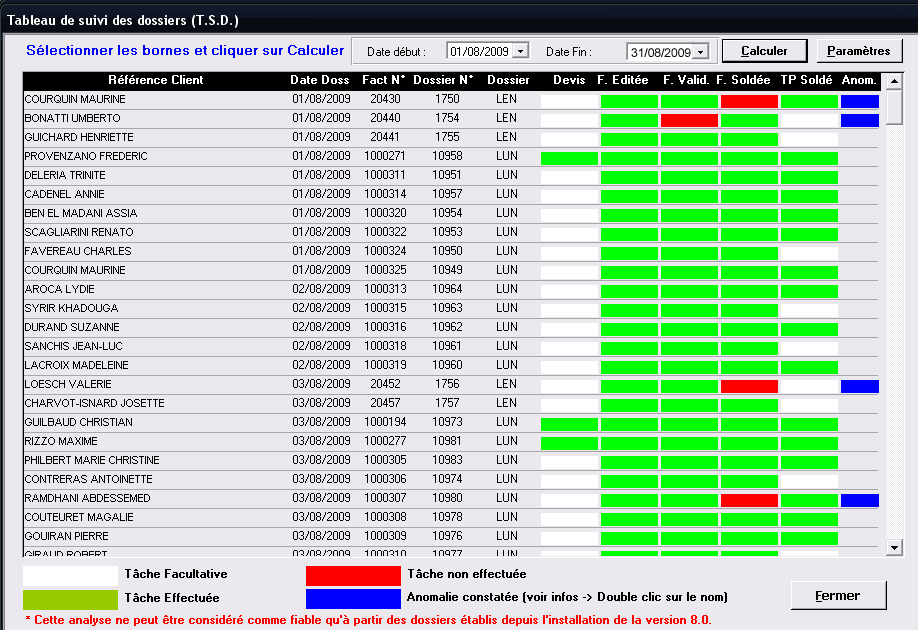The width and height of the screenshot is (918, 630).
Task: Select the Anom. column header
Action: coord(859,80)
